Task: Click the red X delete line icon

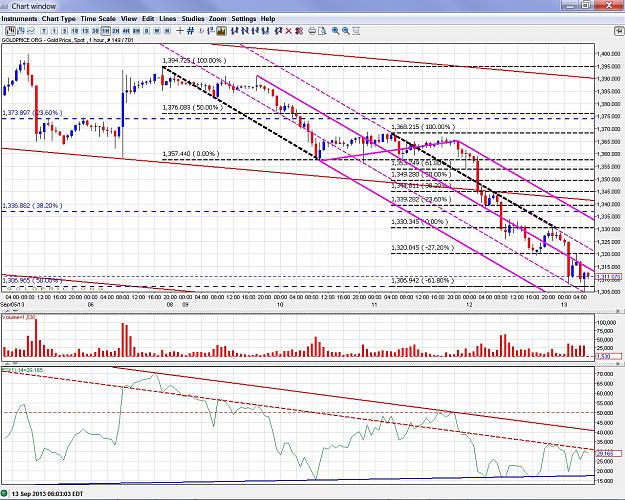Action: (289, 31)
